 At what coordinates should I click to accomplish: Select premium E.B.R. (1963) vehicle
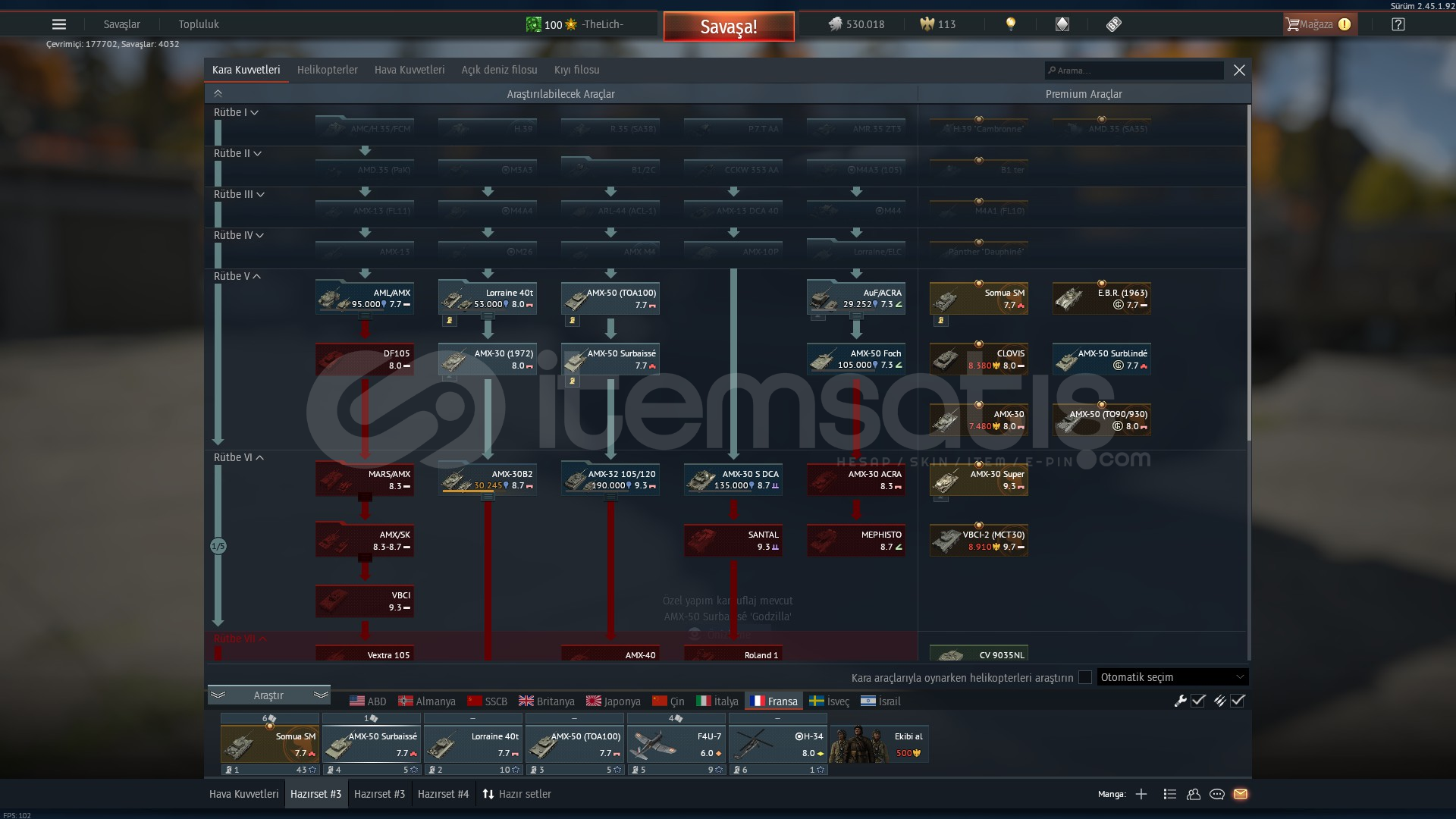[1102, 298]
